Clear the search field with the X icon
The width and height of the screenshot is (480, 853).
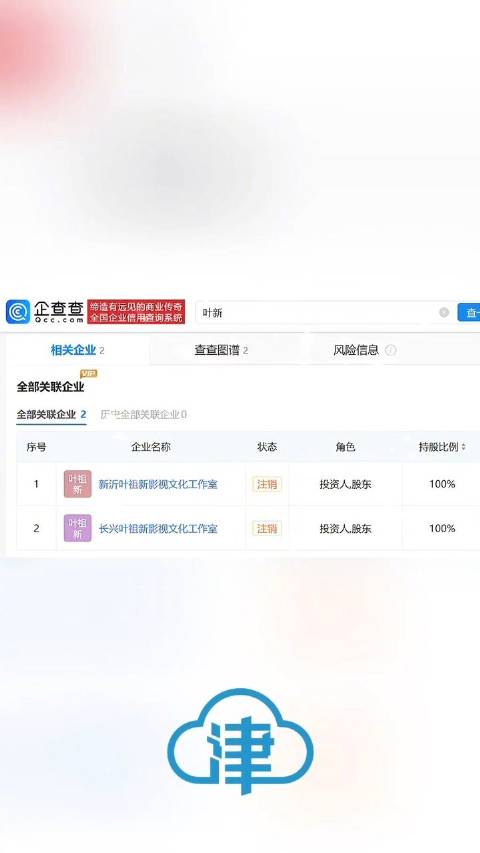coord(444,312)
